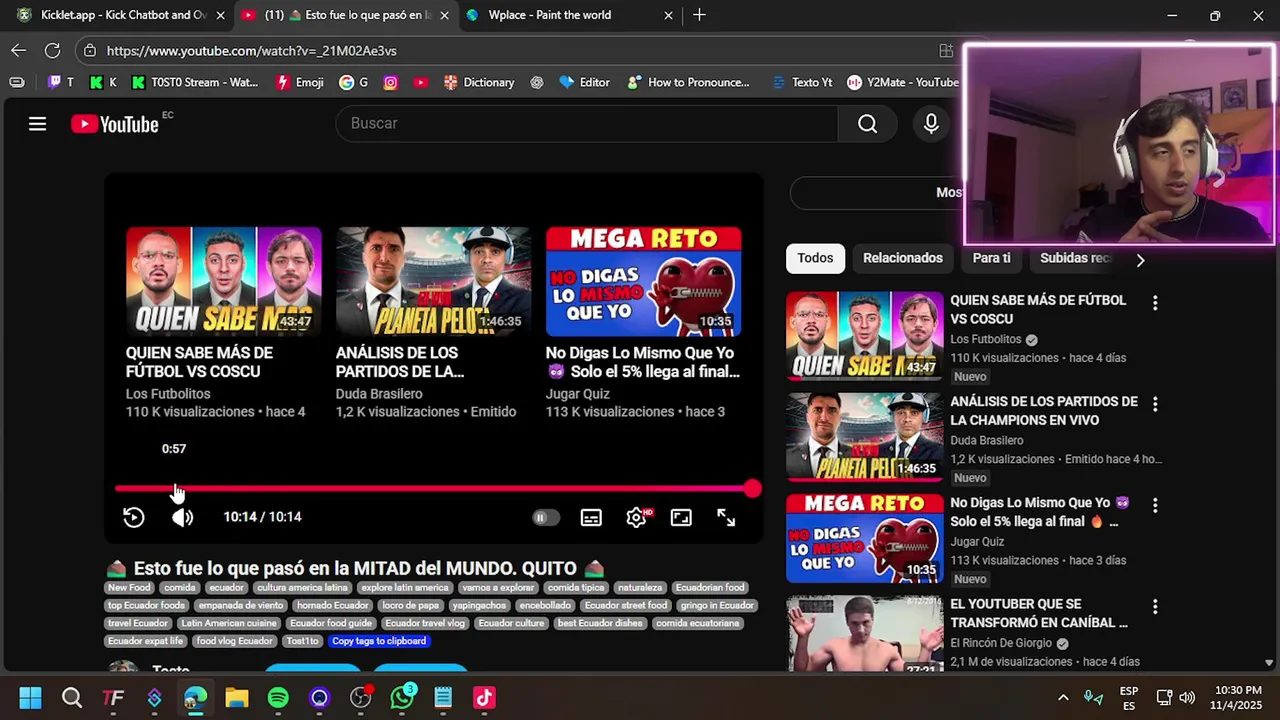Open options for QUIEN SABE MÁS DE FÚTBOL sidebar video
Viewport: 1280px width, 720px height.
[1155, 302]
